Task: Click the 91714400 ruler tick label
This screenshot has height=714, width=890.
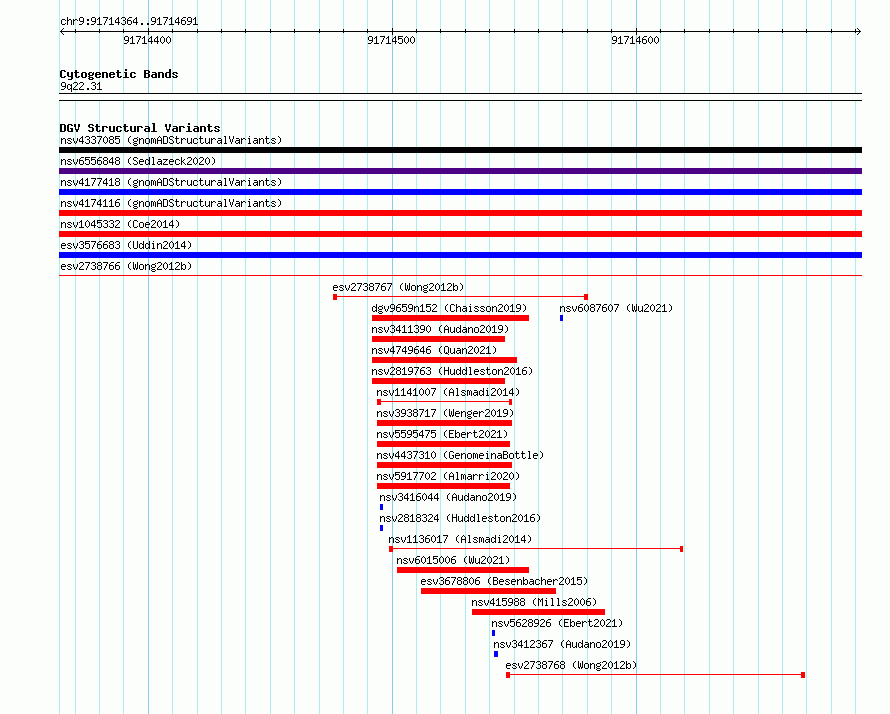Action: [x=147, y=40]
